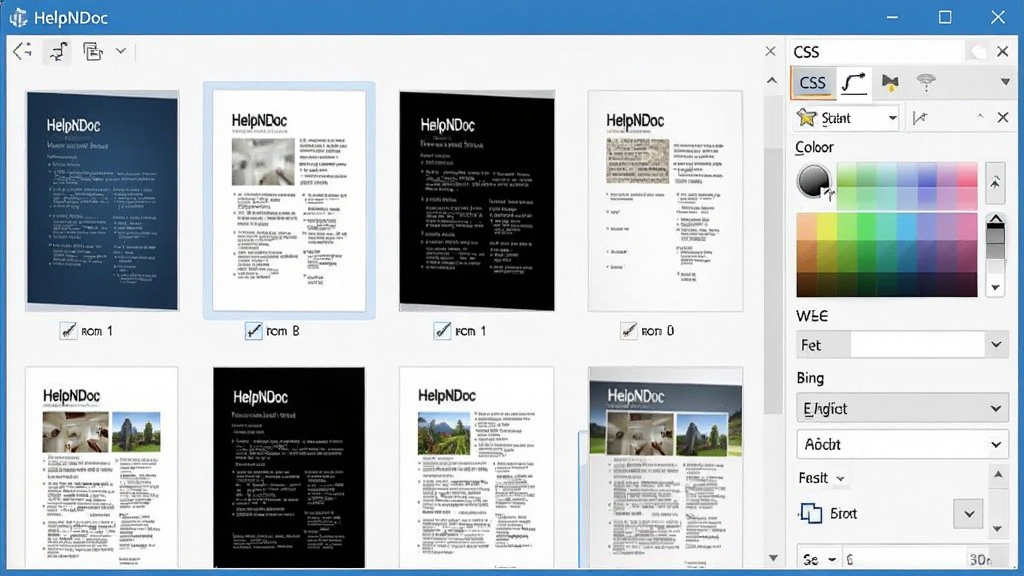Click the value field next to Se
1024x576 pixels.
918,560
